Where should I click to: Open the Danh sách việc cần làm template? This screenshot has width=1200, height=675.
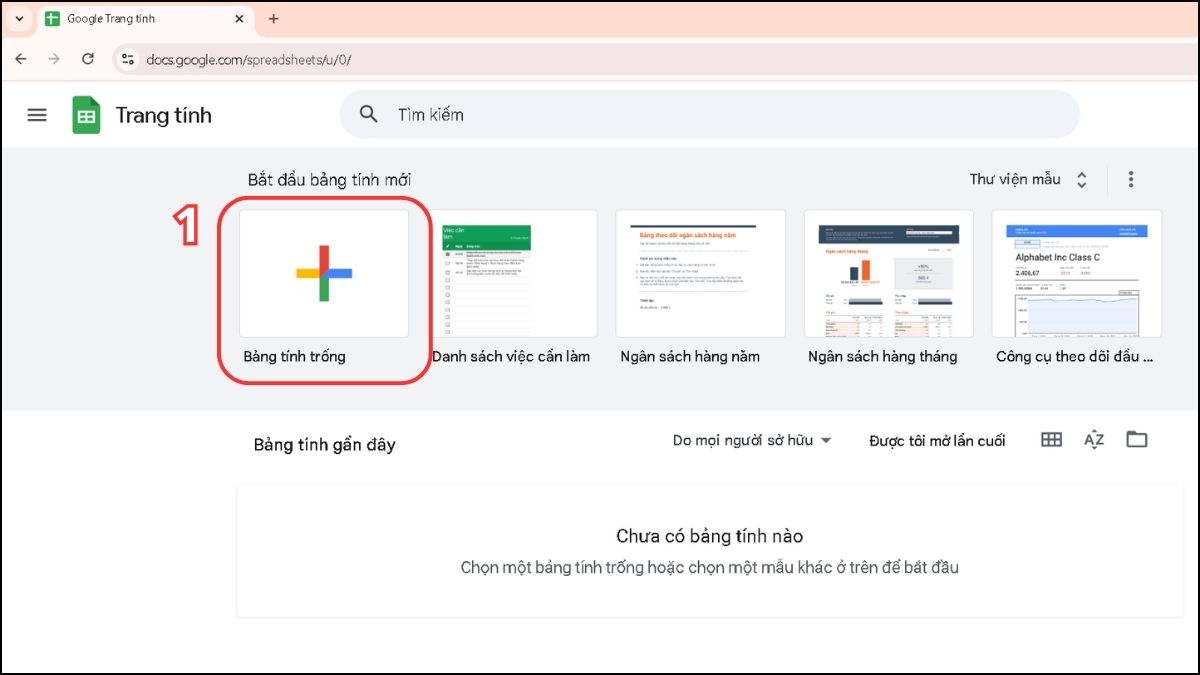pos(513,273)
